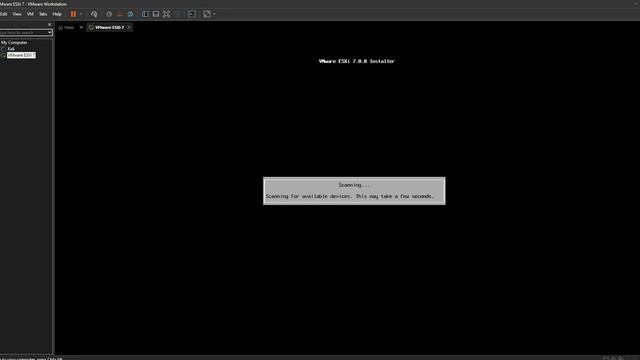Toggle the Show Library sidebar icon

[145, 14]
